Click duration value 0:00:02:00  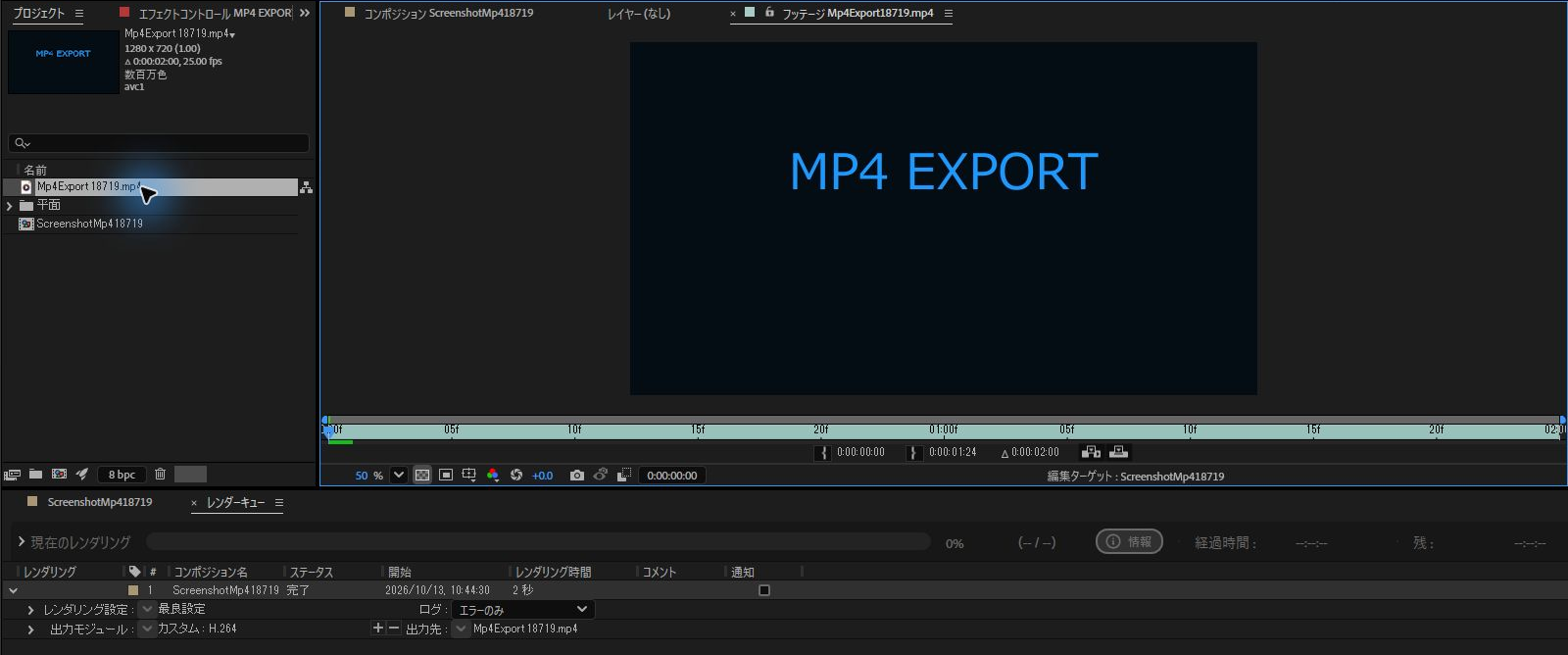click(1035, 452)
